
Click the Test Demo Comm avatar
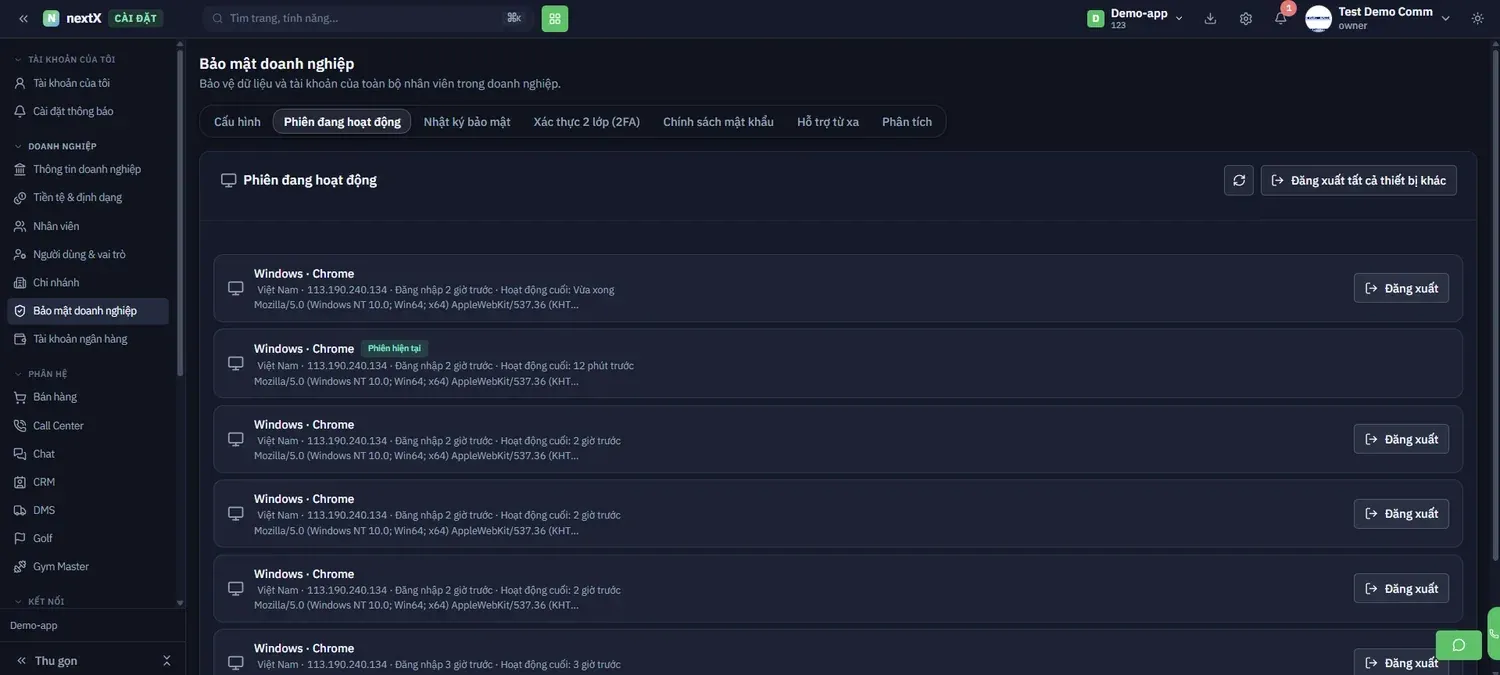(1318, 18)
